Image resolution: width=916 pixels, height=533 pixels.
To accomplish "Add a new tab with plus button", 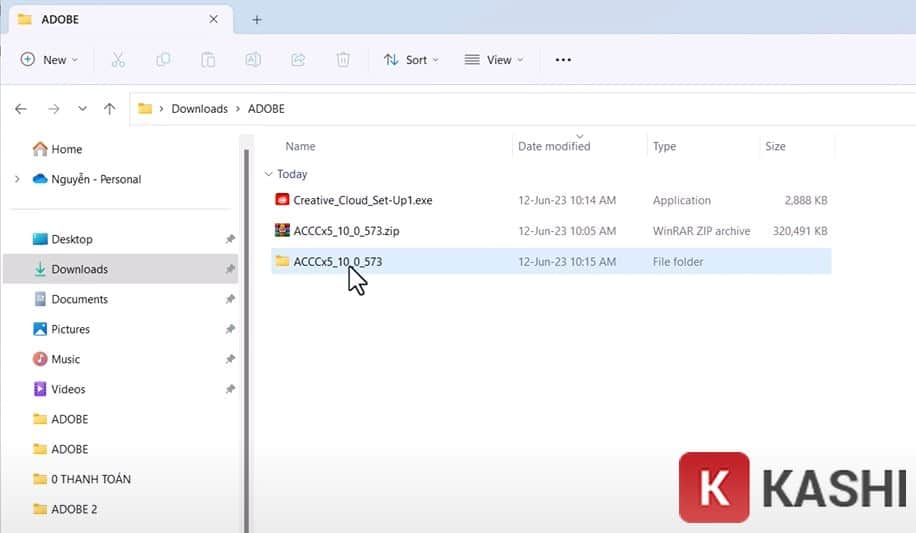I will tap(257, 19).
